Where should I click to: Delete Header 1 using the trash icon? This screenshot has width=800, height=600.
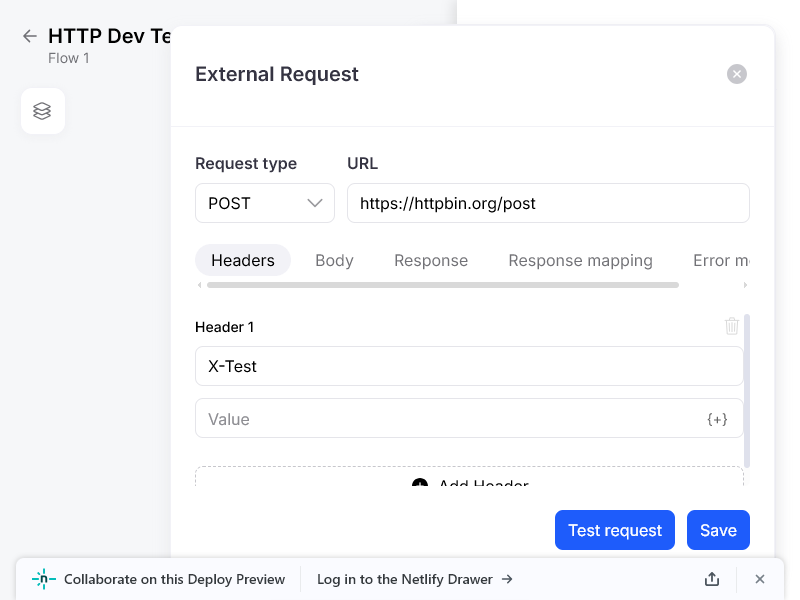[x=731, y=326]
